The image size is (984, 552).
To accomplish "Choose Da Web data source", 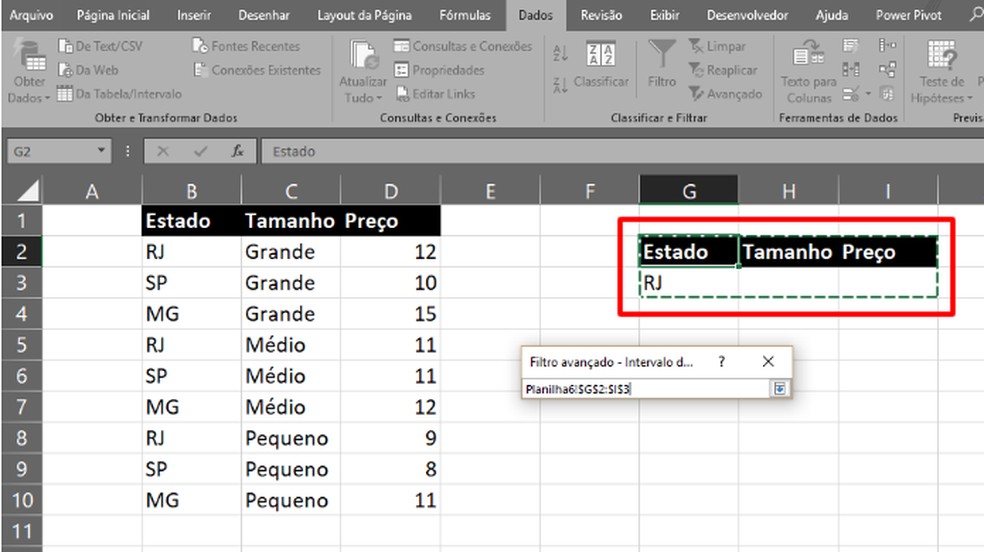I will click(x=88, y=70).
